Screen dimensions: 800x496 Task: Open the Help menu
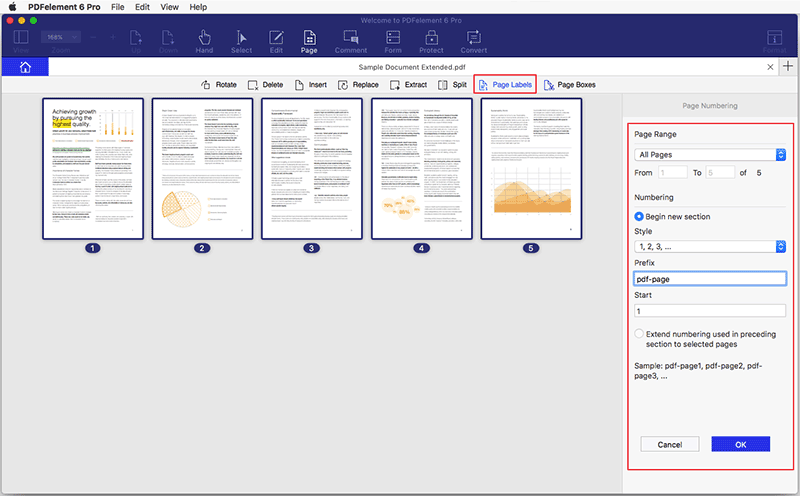(x=198, y=7)
